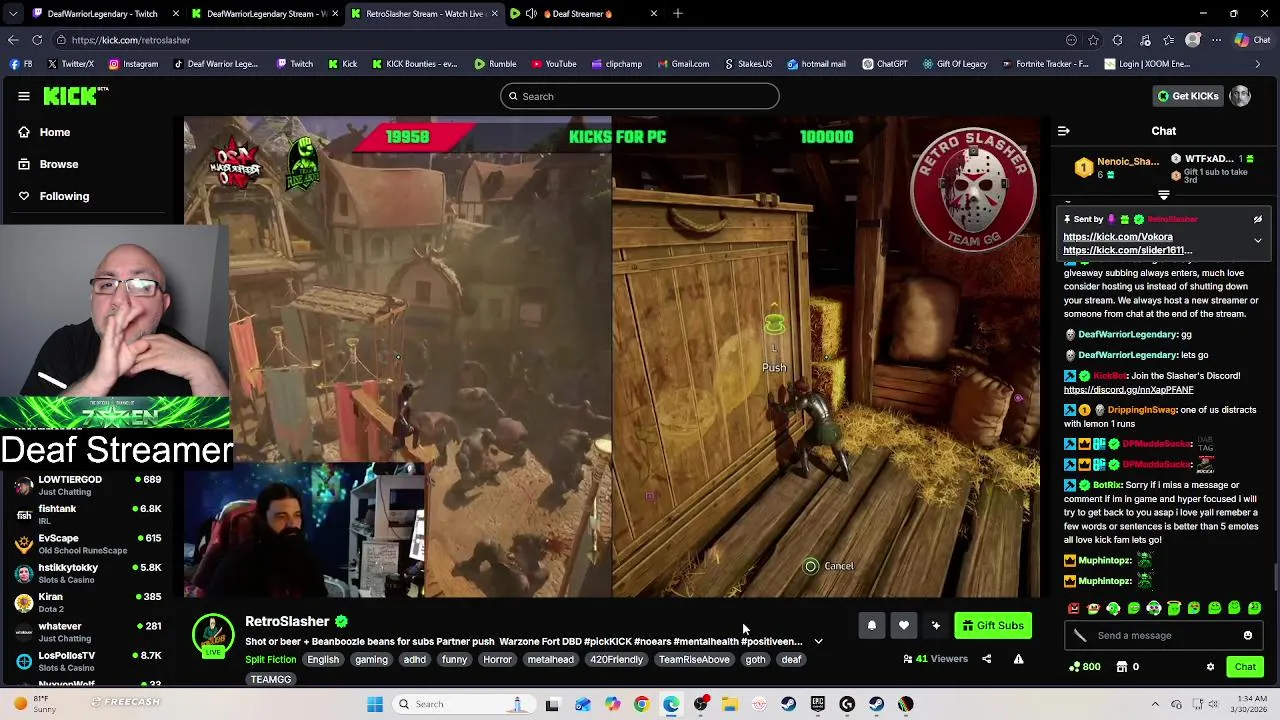Open chat settings gear
The width and height of the screenshot is (1280, 720).
[1210, 667]
